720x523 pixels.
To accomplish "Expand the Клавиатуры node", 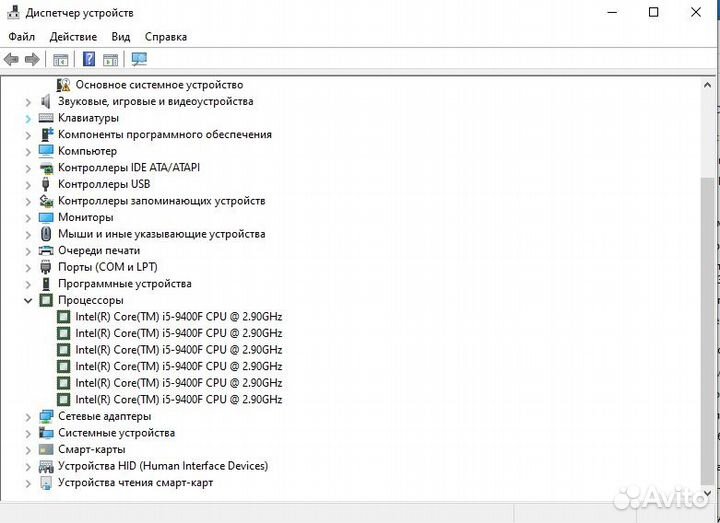I will click(28, 118).
